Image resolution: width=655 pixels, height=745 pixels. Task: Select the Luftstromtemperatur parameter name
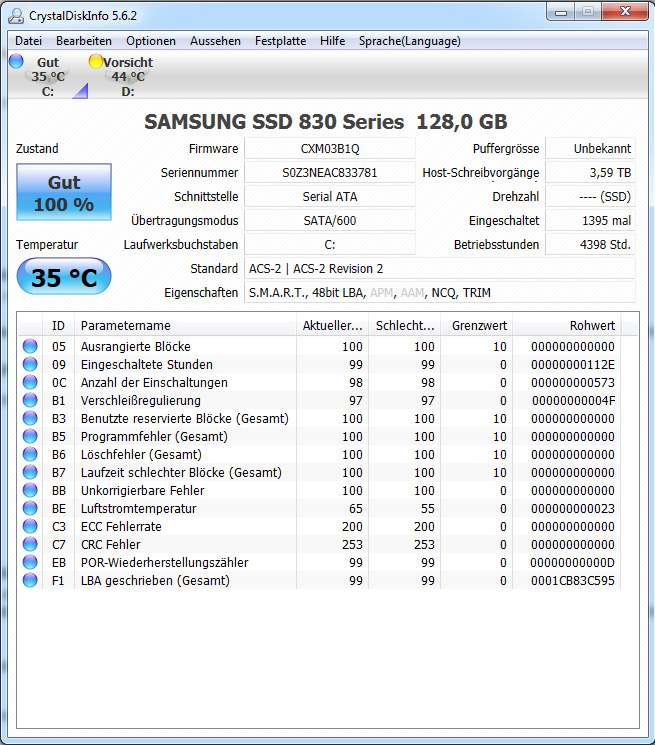pos(138,508)
